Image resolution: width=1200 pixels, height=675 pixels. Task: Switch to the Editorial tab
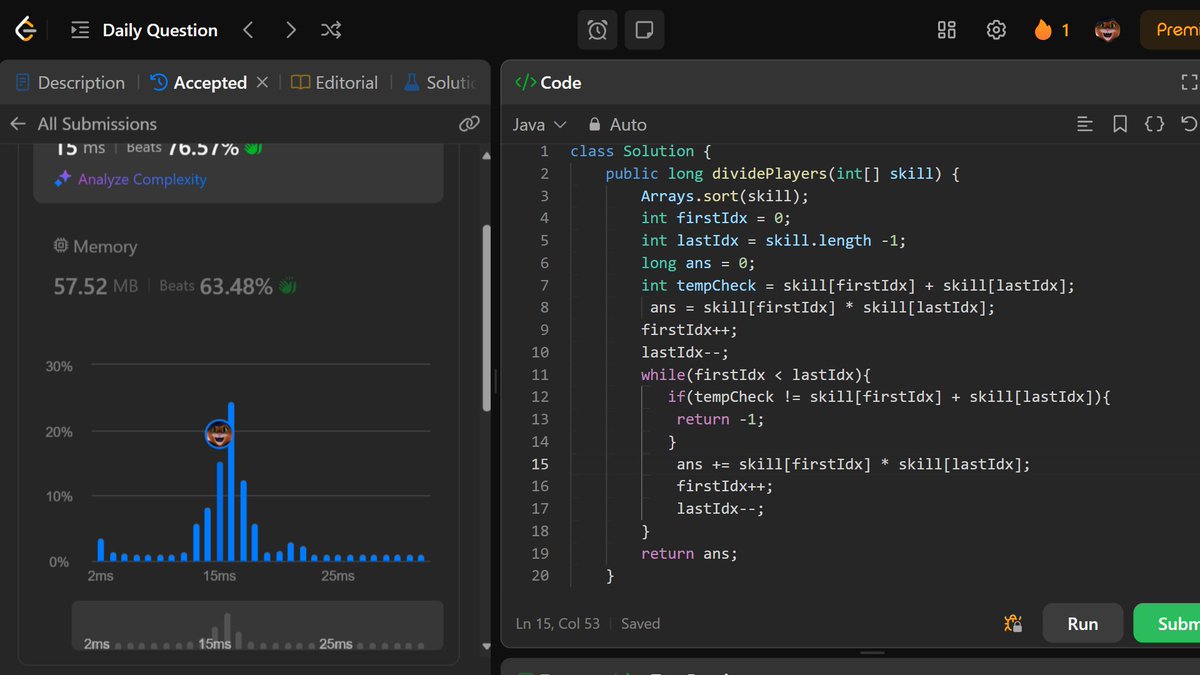click(334, 83)
